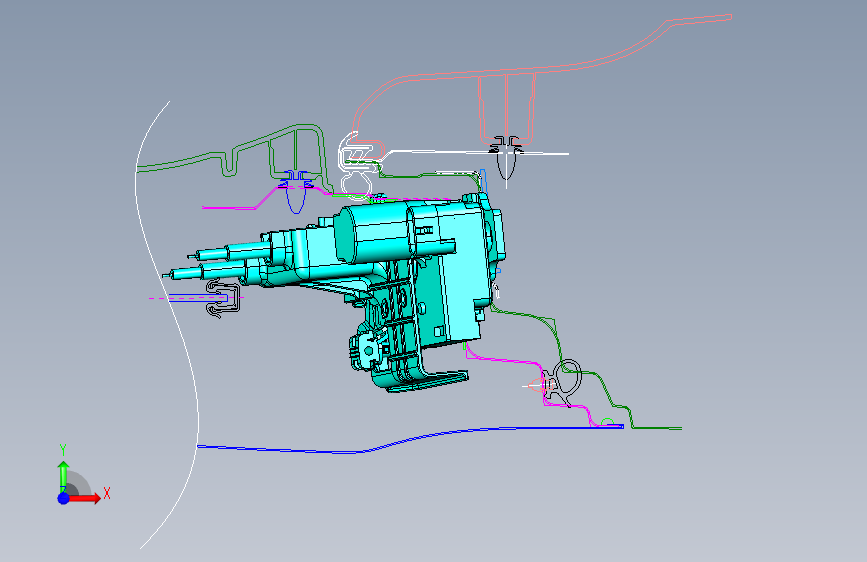Select the black push-pin clip under the pink trim
Image resolution: width=867 pixels, height=562 pixels.
point(506,158)
